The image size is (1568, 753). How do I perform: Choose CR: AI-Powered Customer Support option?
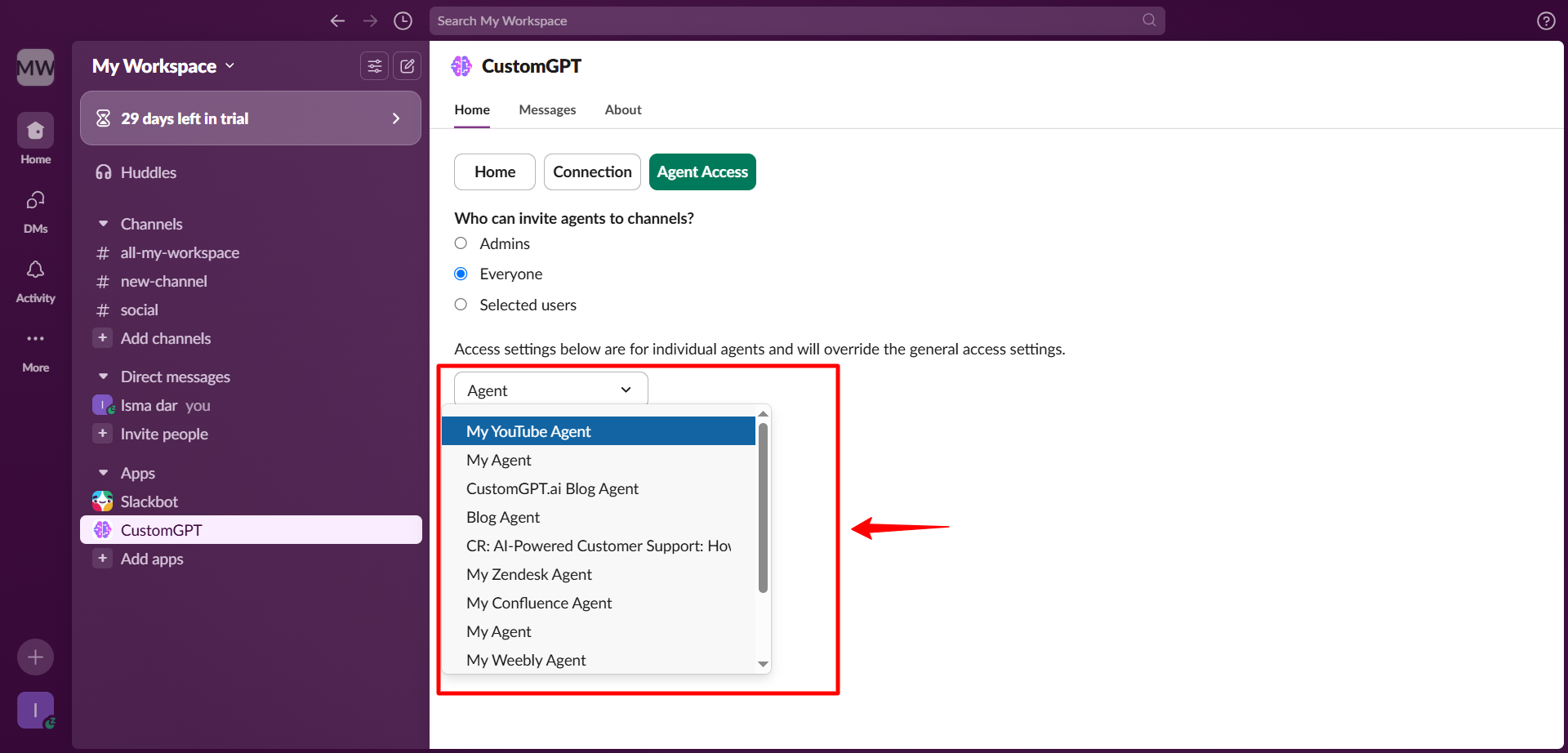click(x=599, y=546)
